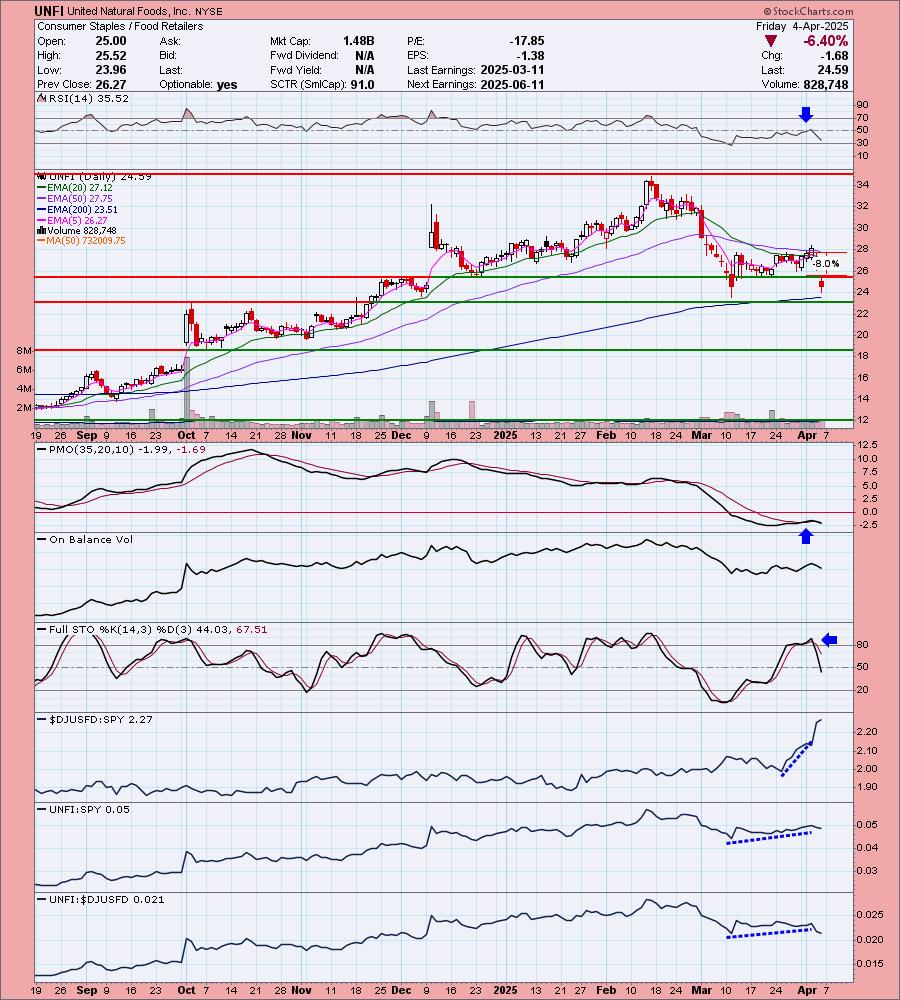Click the MA(50) 732009.75 volume legend entry

pyautogui.click(x=82, y=240)
